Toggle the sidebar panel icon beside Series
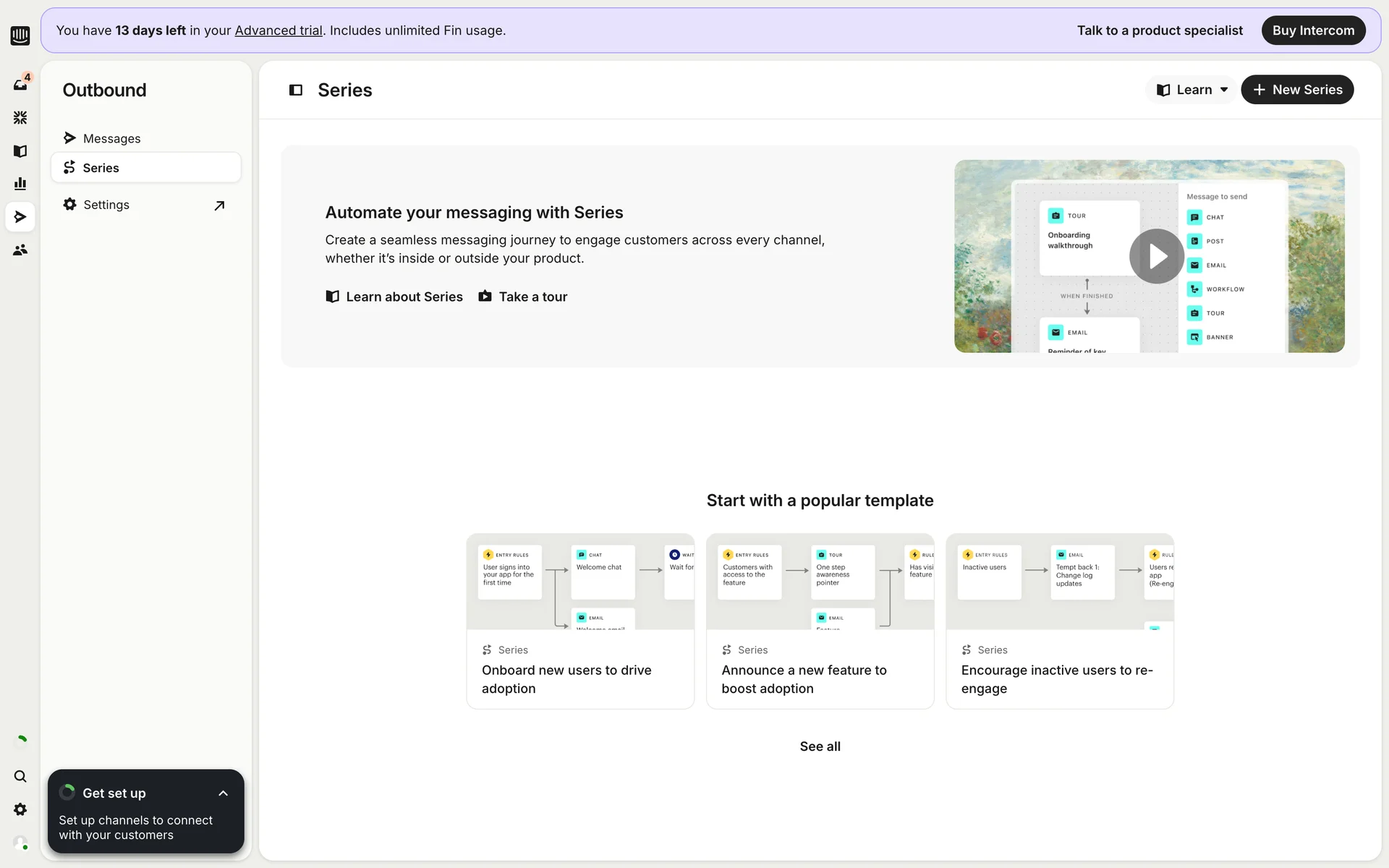 coord(296,90)
